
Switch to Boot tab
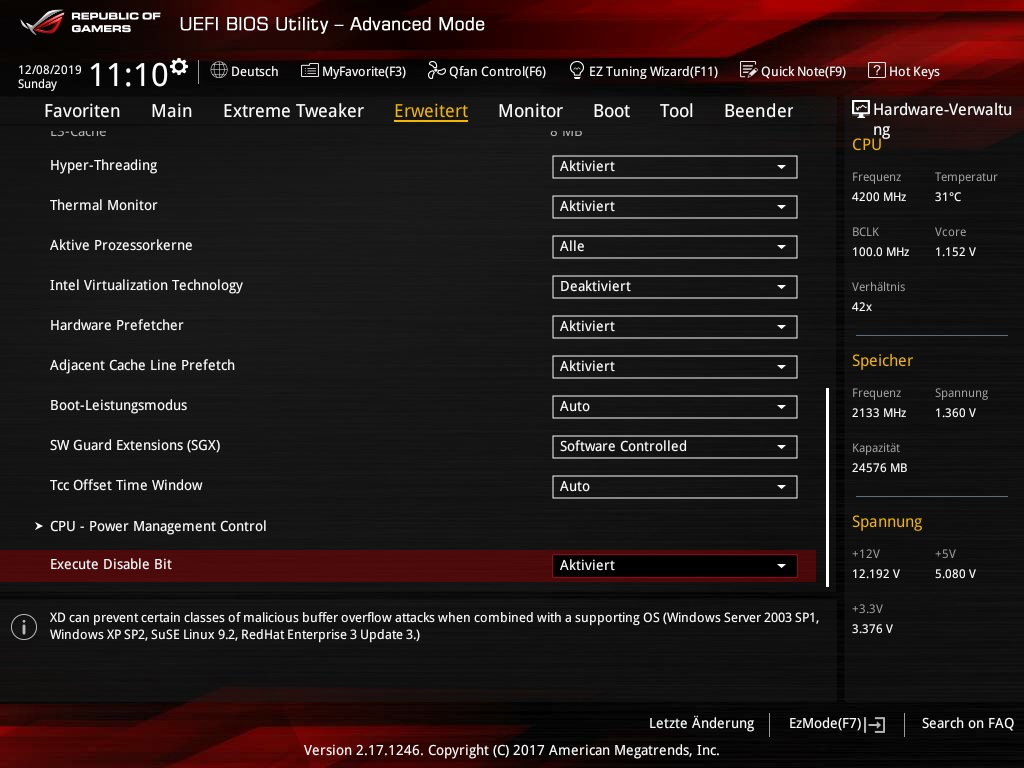tap(611, 110)
